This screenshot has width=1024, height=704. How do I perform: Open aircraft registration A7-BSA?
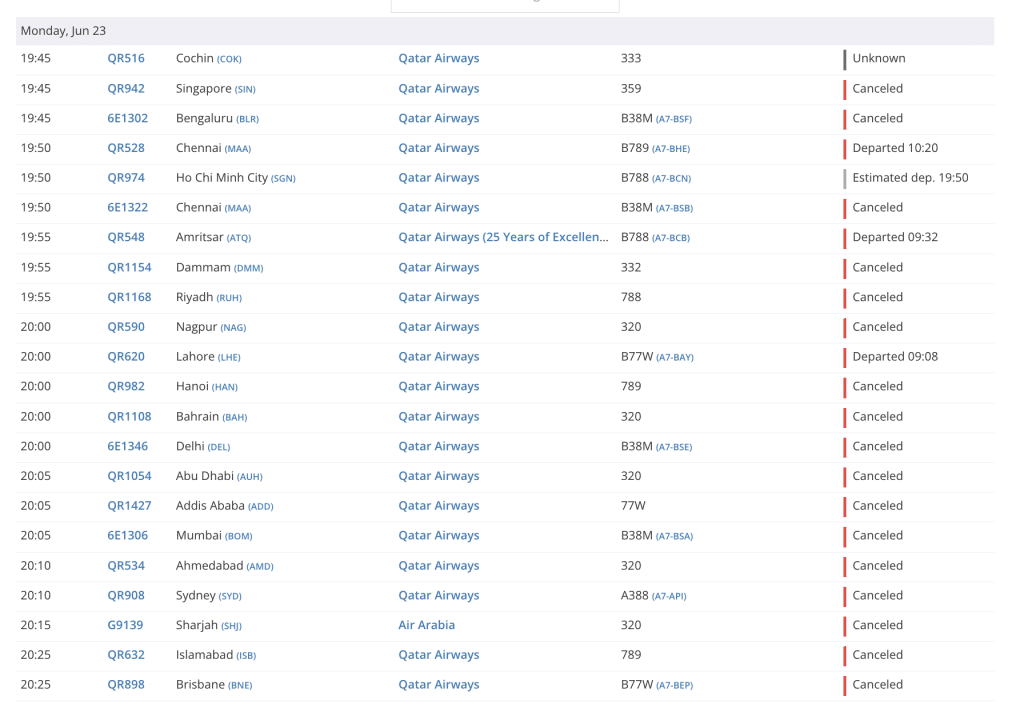pyautogui.click(x=674, y=537)
